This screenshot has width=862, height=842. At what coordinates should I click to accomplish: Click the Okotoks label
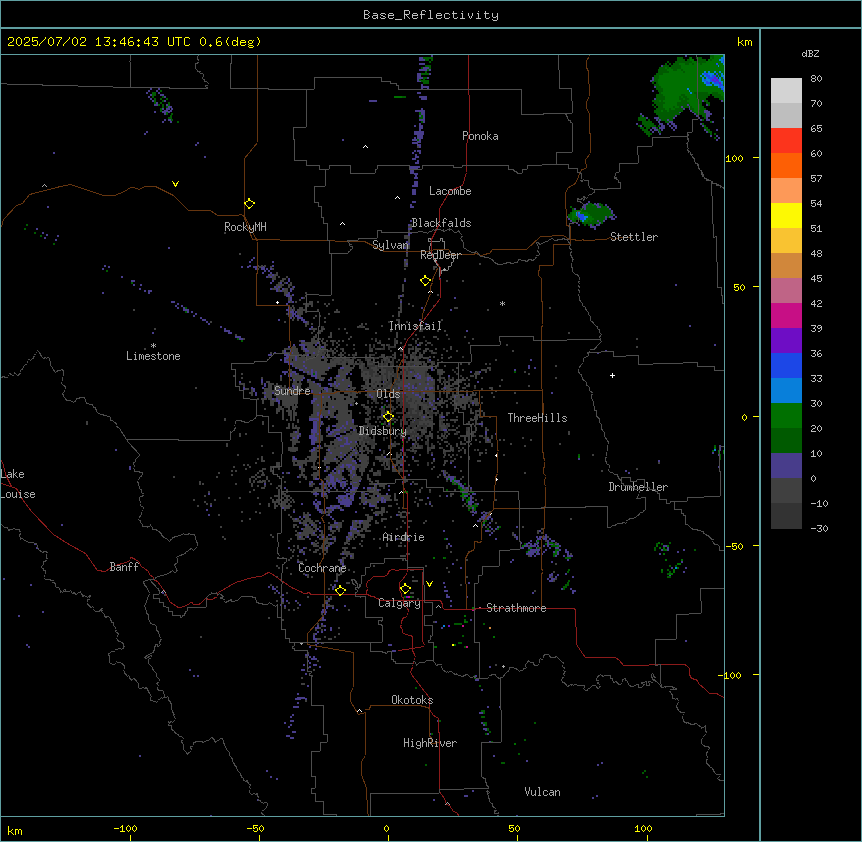point(412,700)
